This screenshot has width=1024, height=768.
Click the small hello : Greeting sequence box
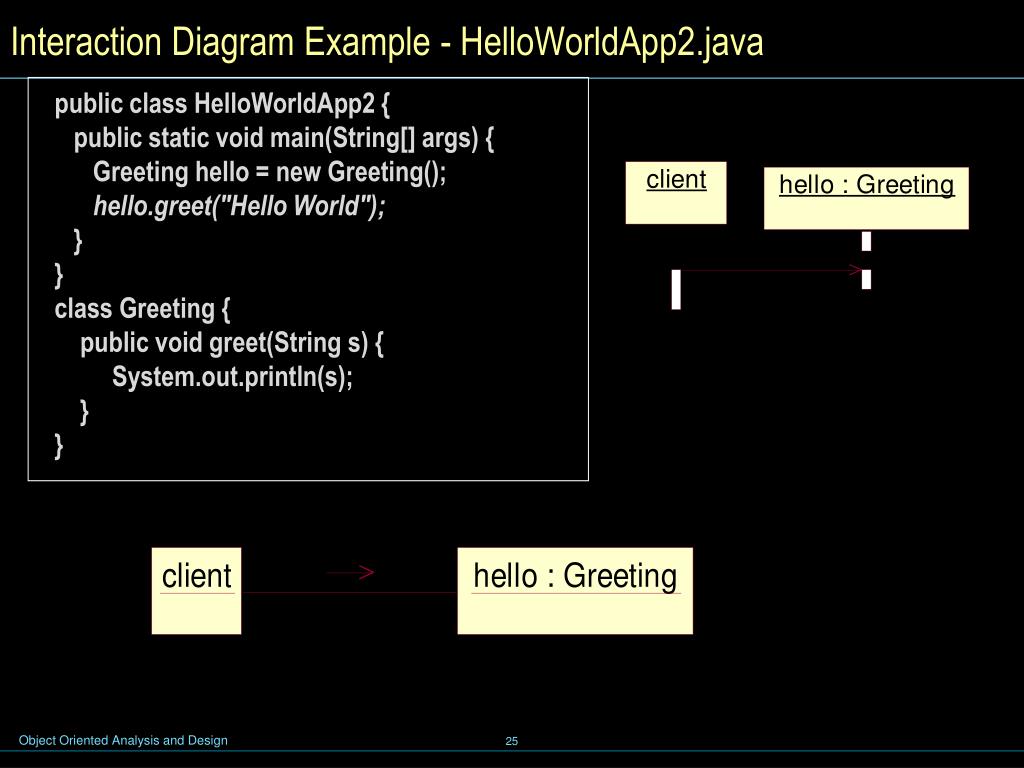pyautogui.click(x=866, y=198)
